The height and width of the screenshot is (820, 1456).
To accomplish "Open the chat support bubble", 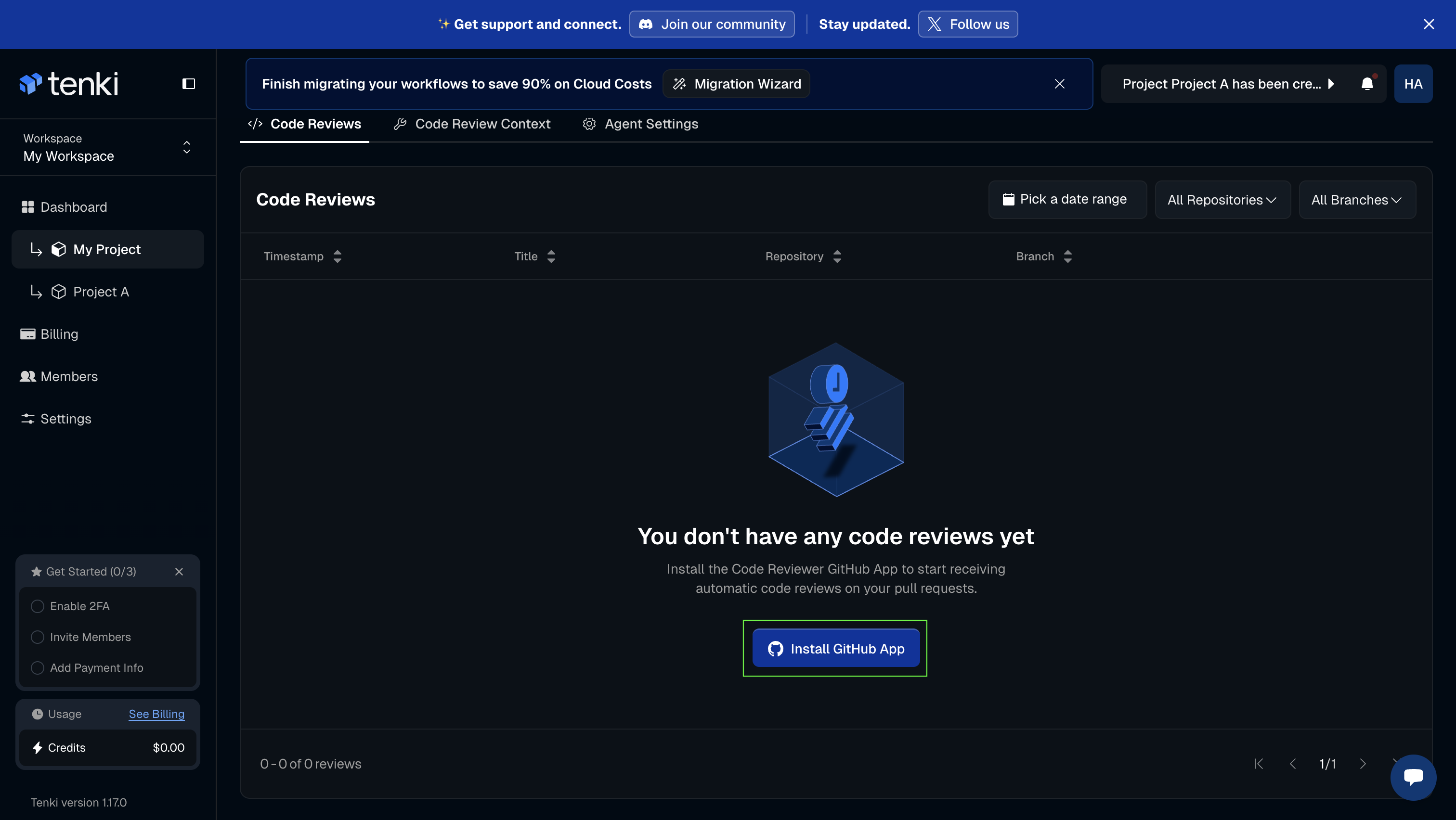I will tap(1413, 777).
